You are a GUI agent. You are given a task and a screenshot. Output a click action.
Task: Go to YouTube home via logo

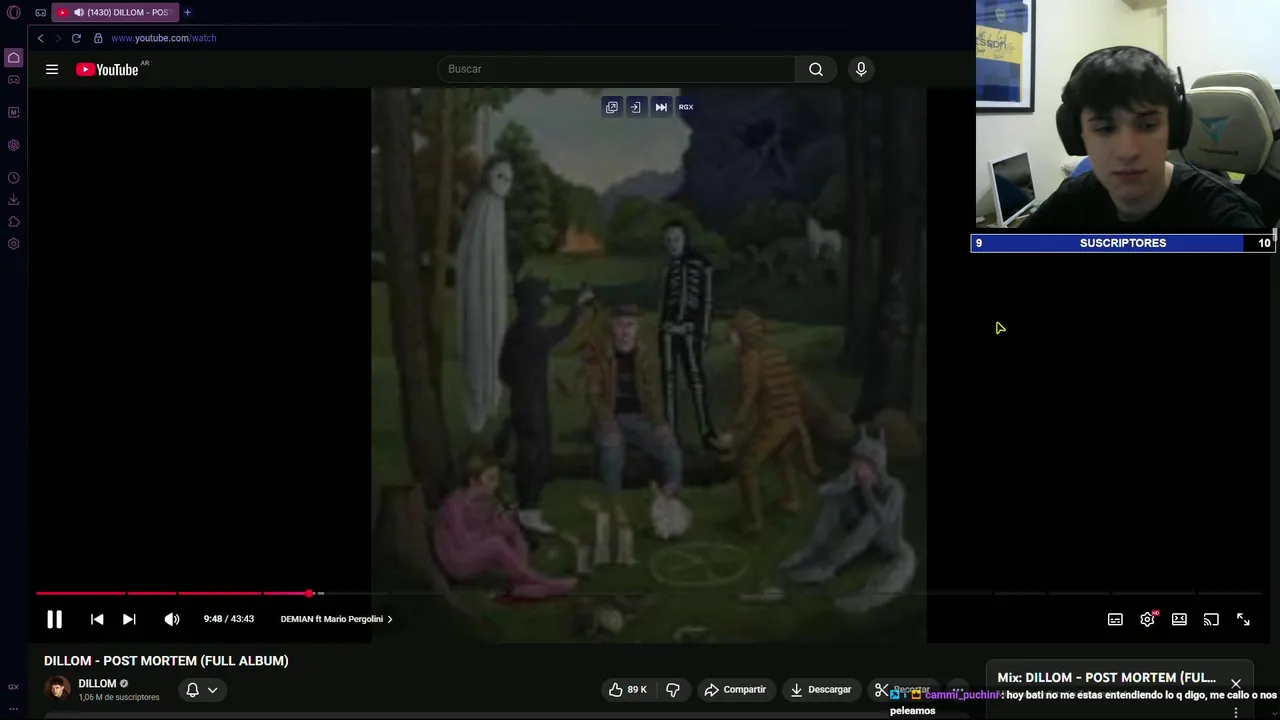107,69
